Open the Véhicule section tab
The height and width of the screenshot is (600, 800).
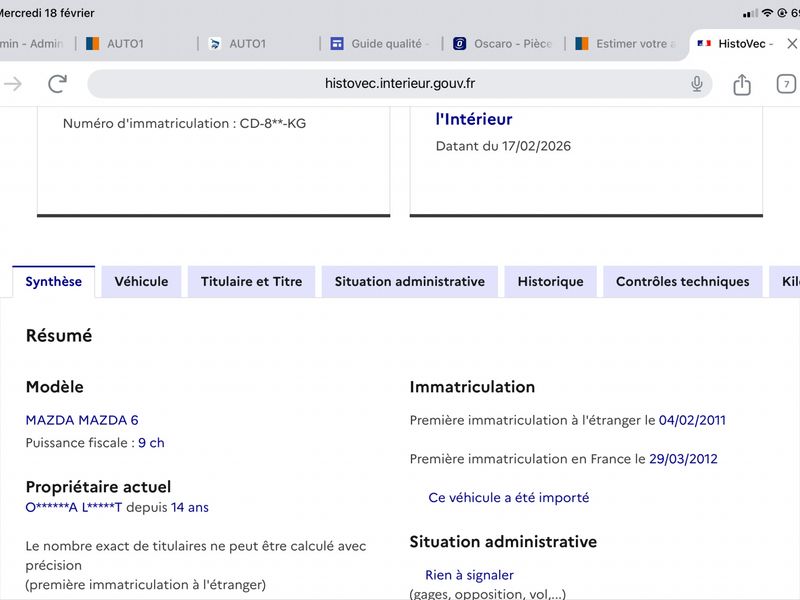[x=141, y=282]
